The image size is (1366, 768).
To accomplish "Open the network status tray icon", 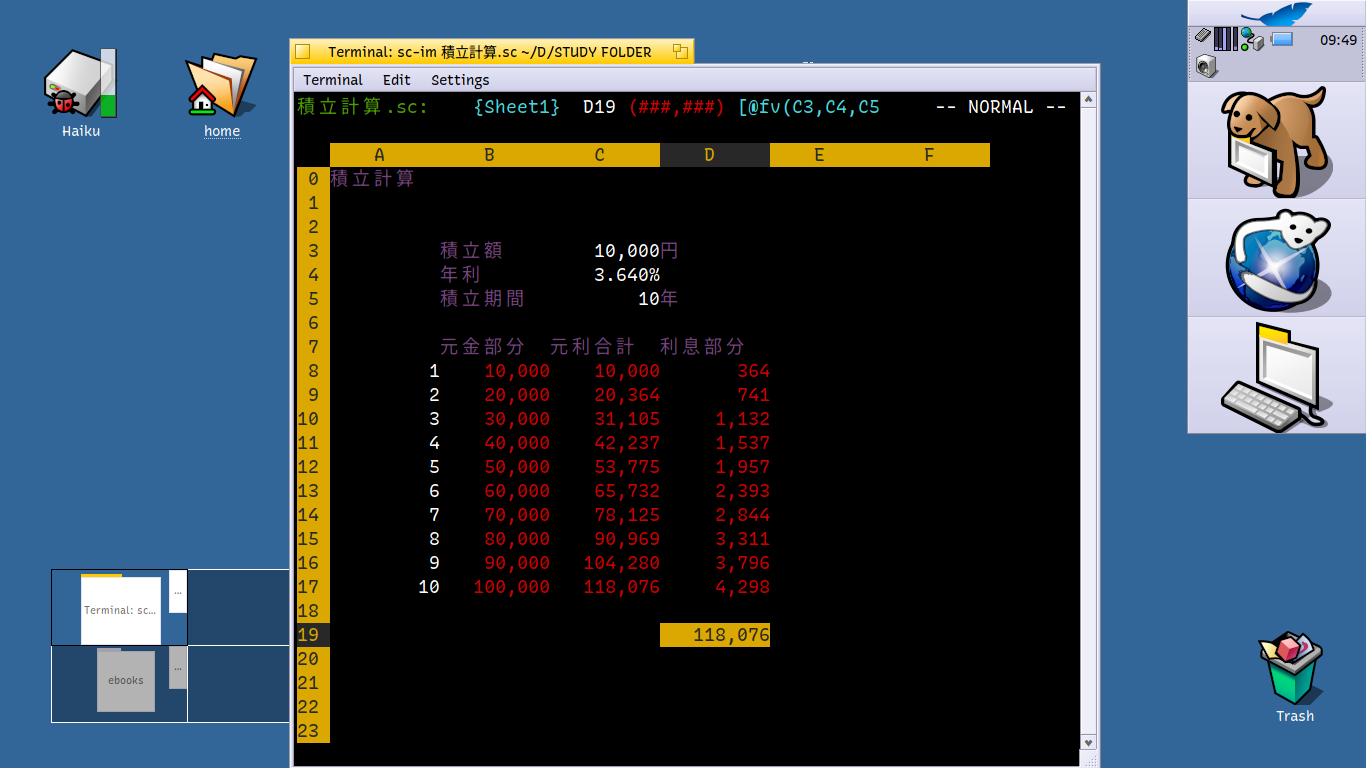I will pyautogui.click(x=1252, y=40).
